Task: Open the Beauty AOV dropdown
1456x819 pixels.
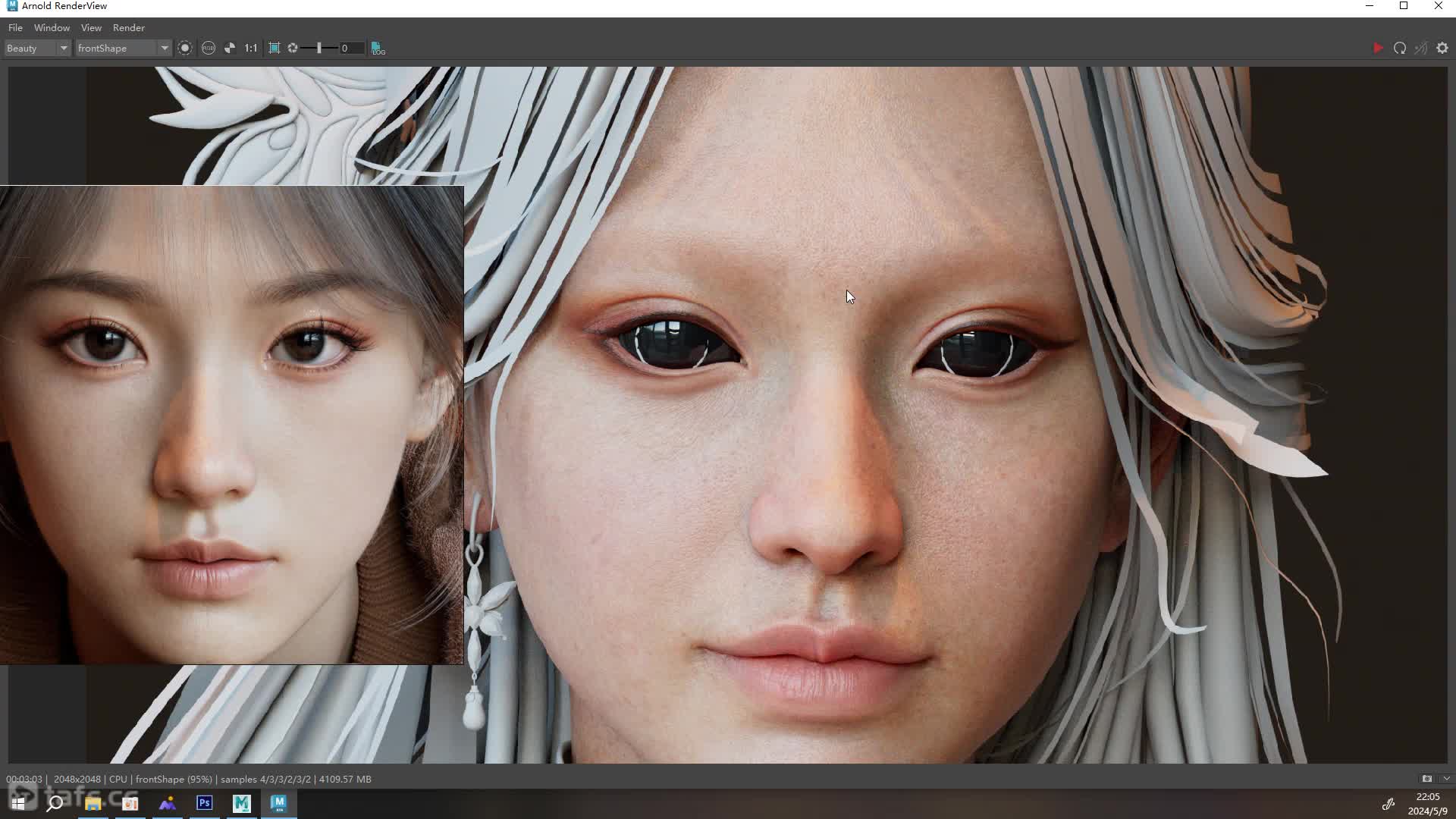Action: [36, 48]
